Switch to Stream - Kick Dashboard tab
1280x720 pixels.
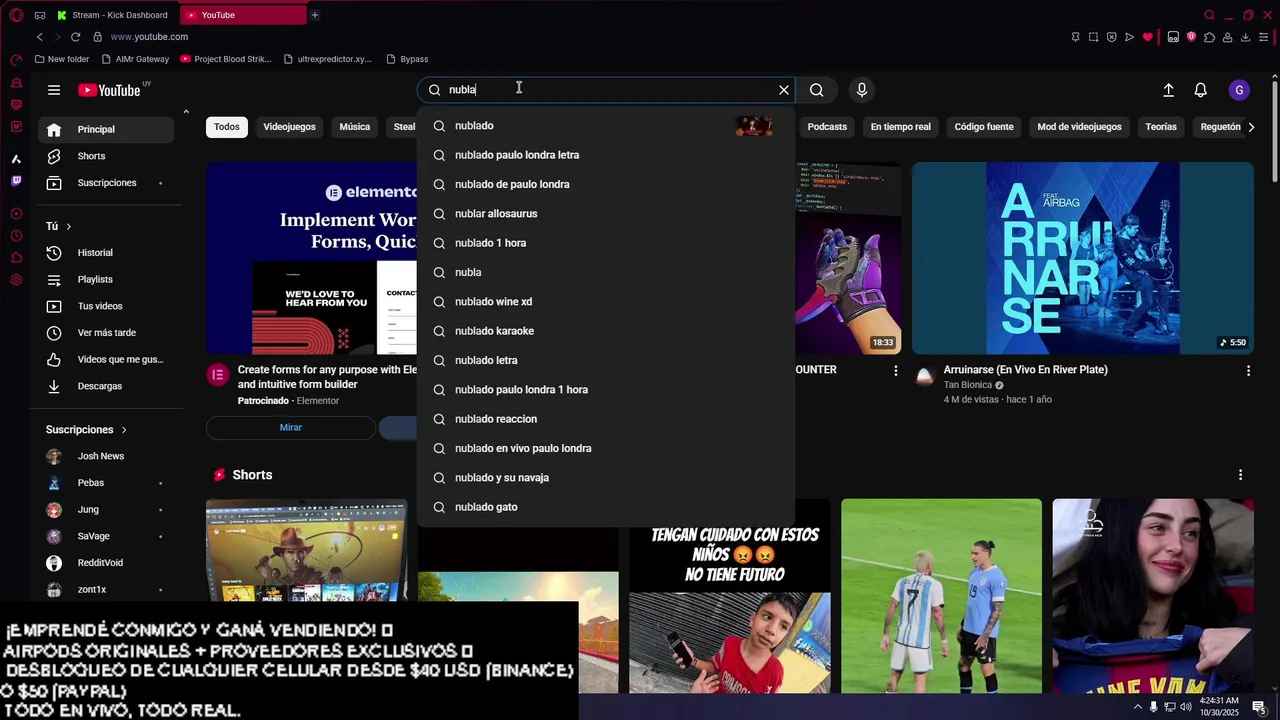(113, 15)
